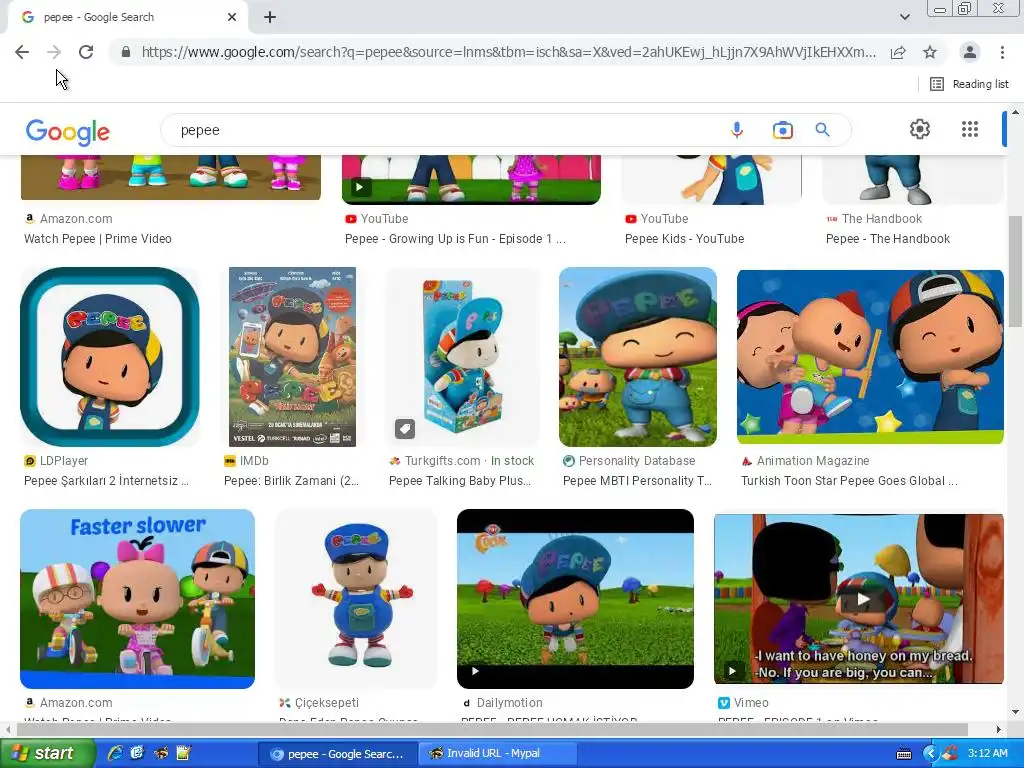The image size is (1024, 768).
Task: Open Pepee: Birlik Zamani link
Action: pyautogui.click(x=291, y=481)
